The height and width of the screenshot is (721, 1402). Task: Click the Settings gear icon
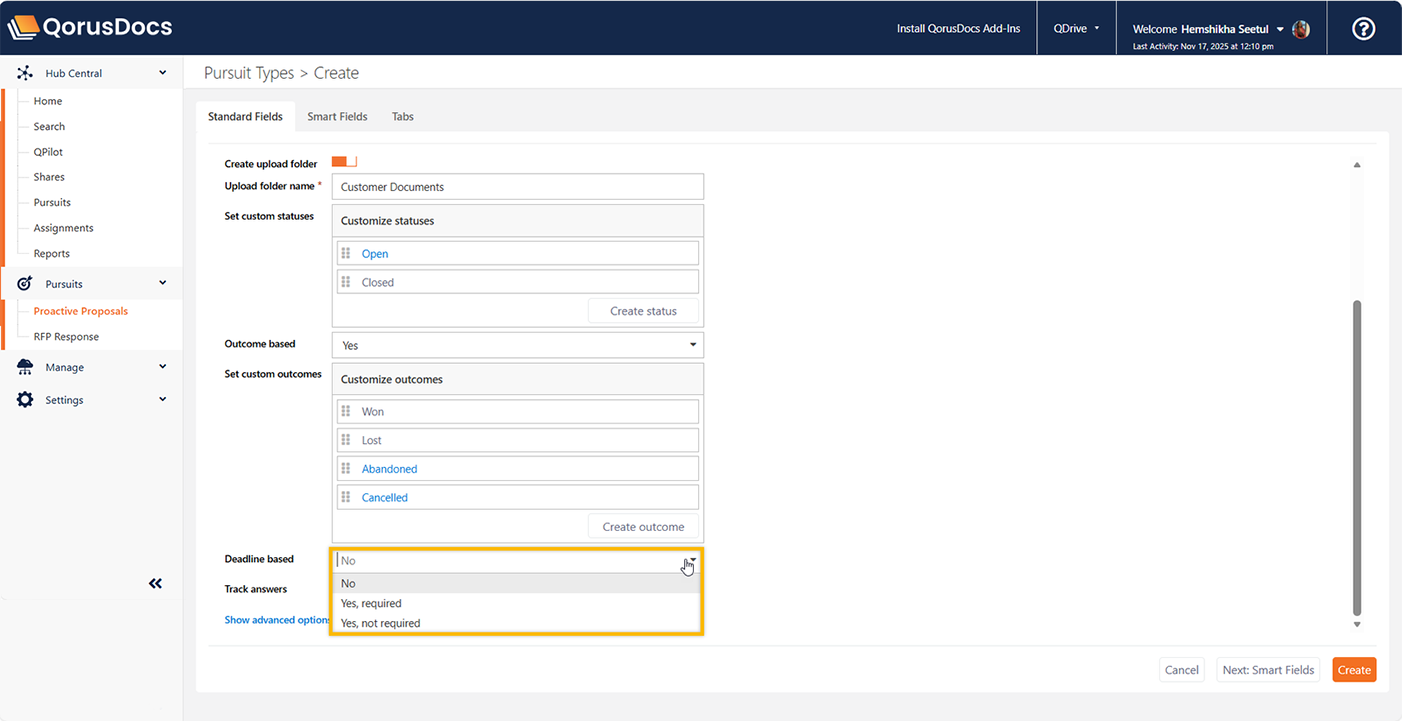point(25,400)
